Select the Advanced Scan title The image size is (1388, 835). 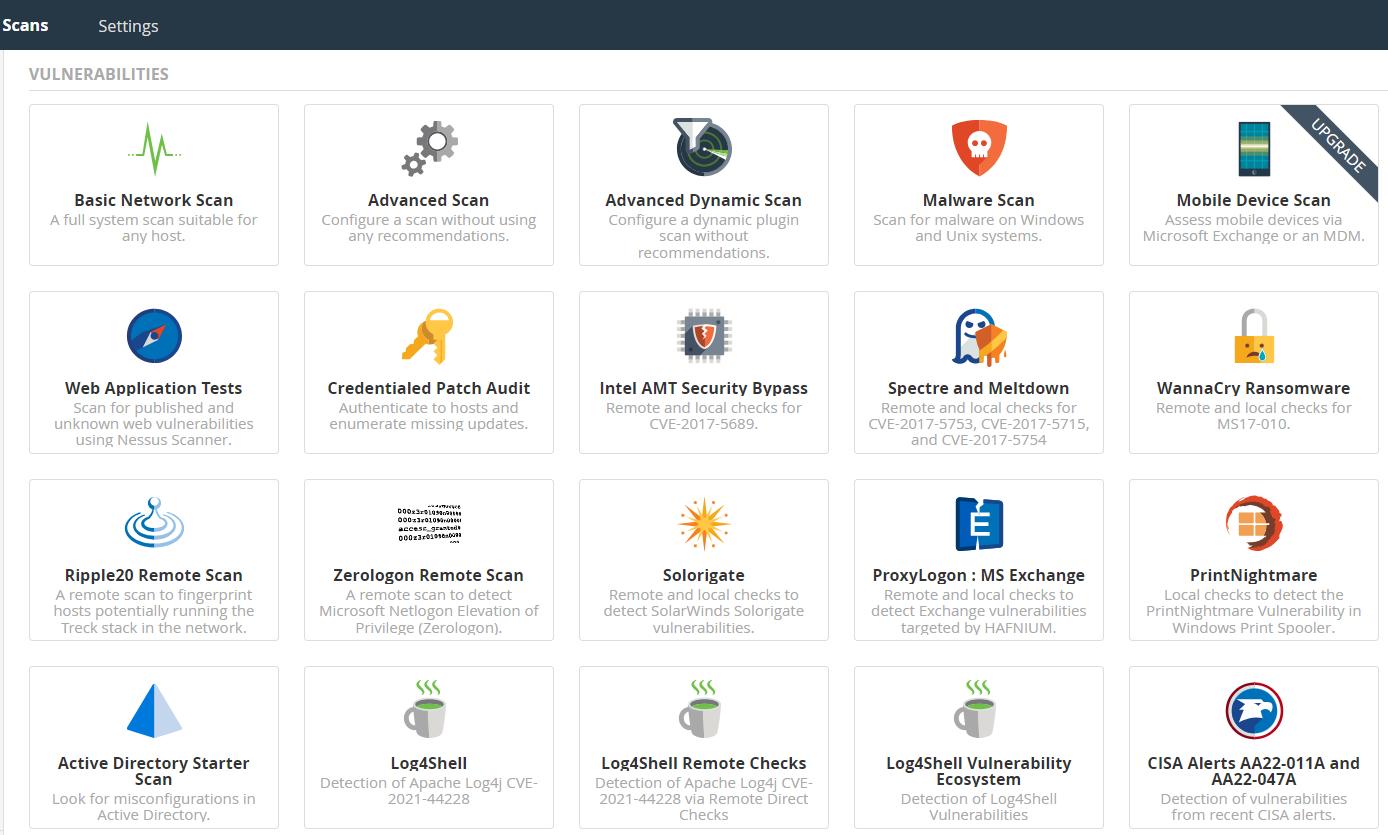tap(429, 200)
